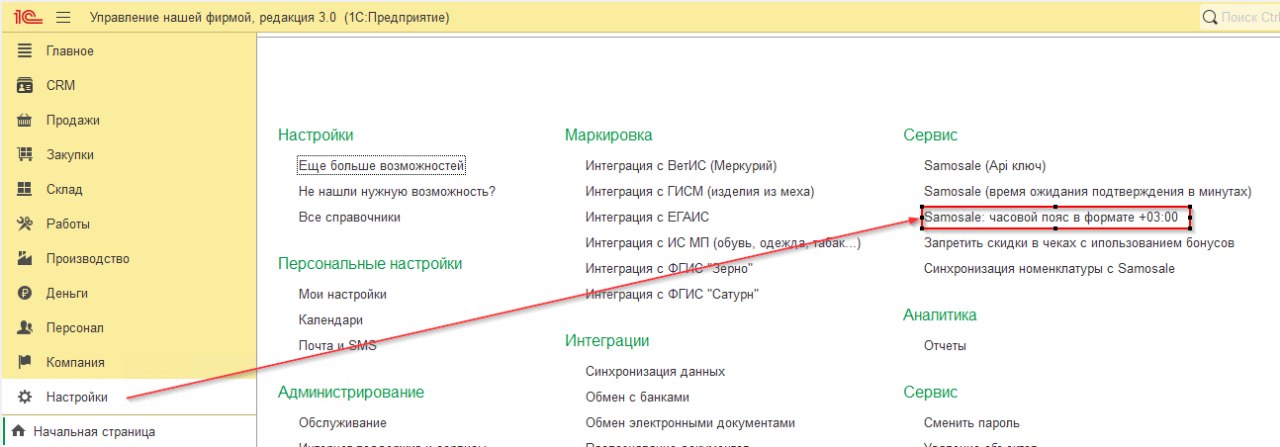
Task: Open Обслуживание link
Action: pyautogui.click(x=342, y=423)
